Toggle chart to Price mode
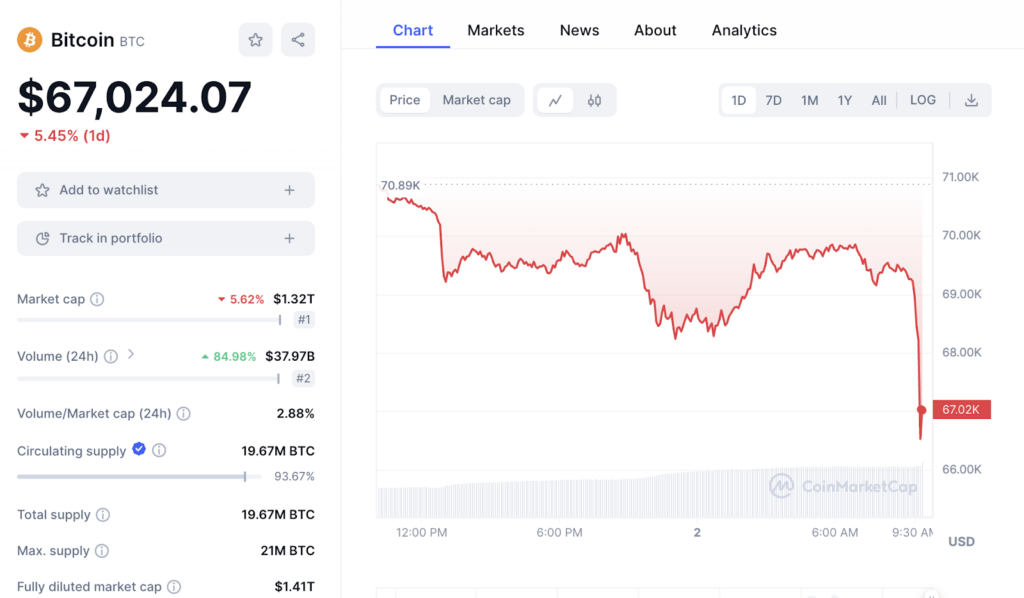Viewport: 1024px width, 598px height. [x=405, y=100]
